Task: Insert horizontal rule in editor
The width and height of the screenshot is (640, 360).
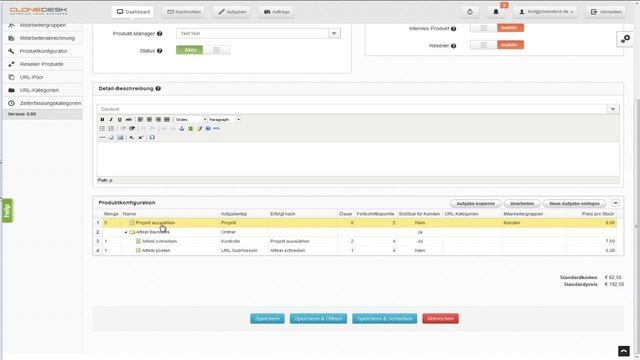Action: click(x=102, y=138)
